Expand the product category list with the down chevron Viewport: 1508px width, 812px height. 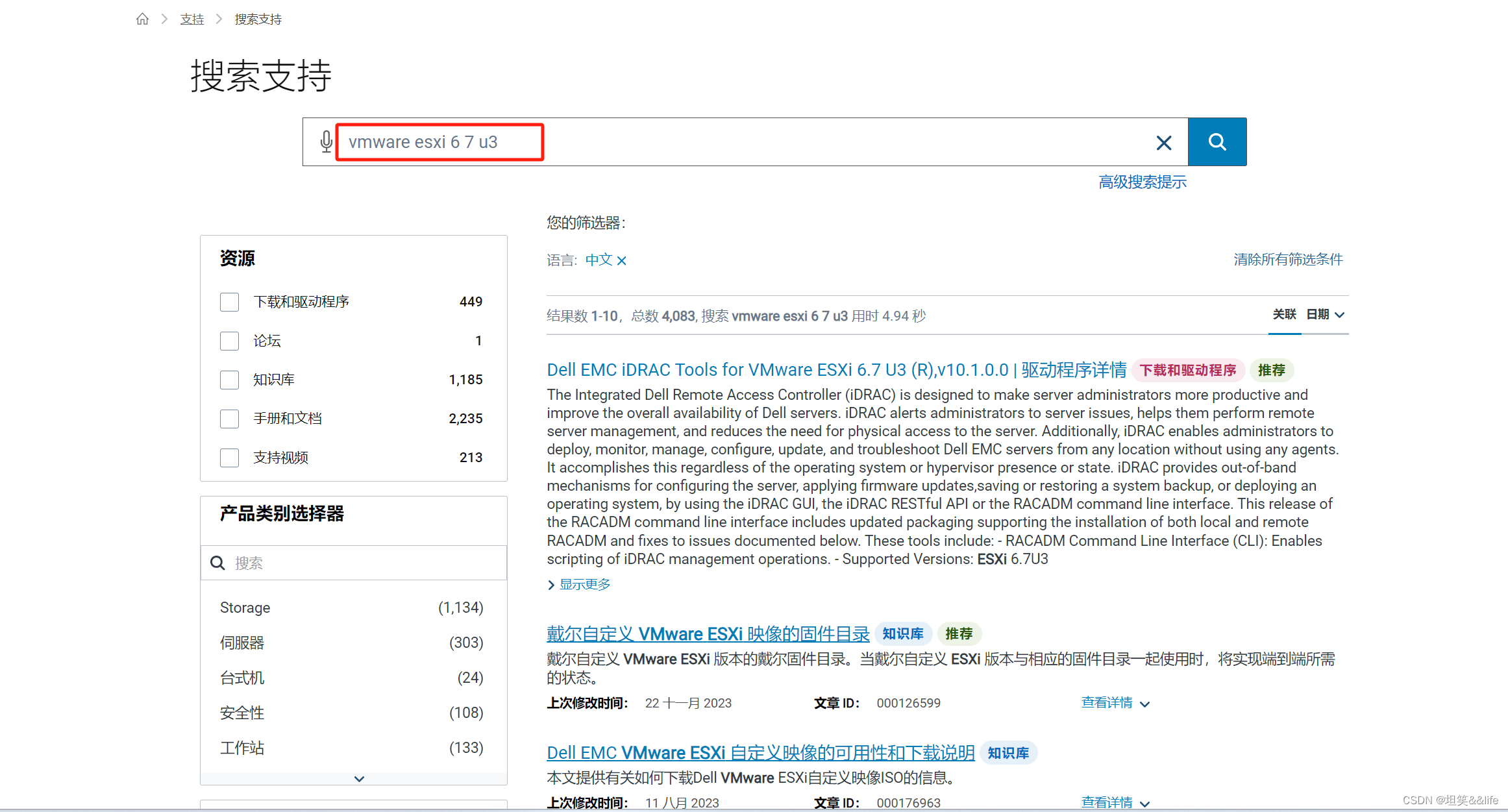pyautogui.click(x=359, y=778)
